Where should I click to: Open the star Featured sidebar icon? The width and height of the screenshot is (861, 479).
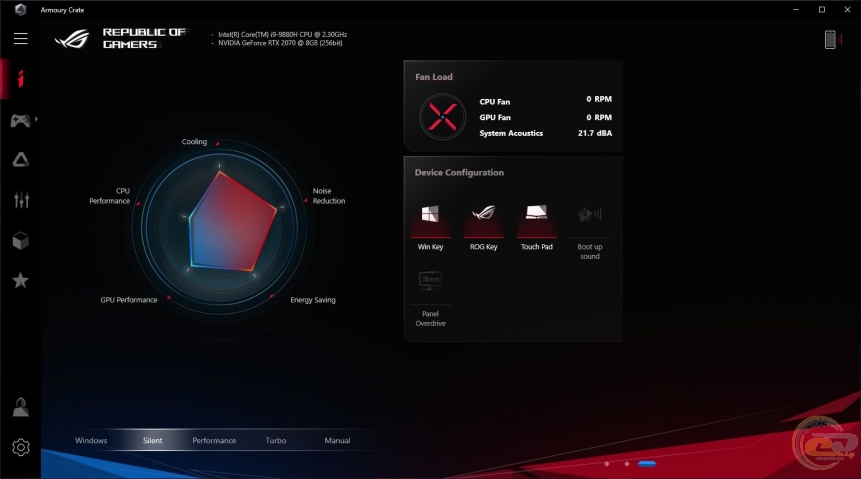pos(20,280)
